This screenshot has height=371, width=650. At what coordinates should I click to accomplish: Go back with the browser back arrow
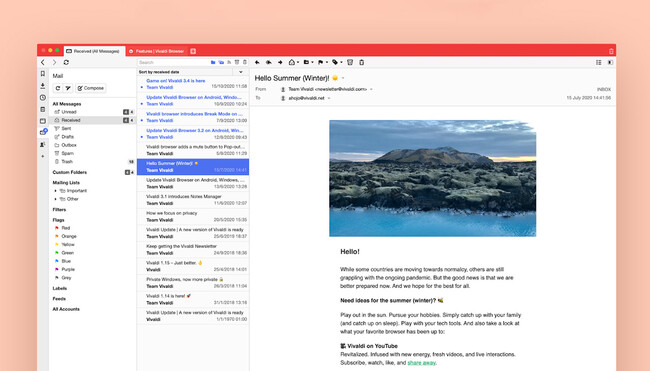coord(43,62)
